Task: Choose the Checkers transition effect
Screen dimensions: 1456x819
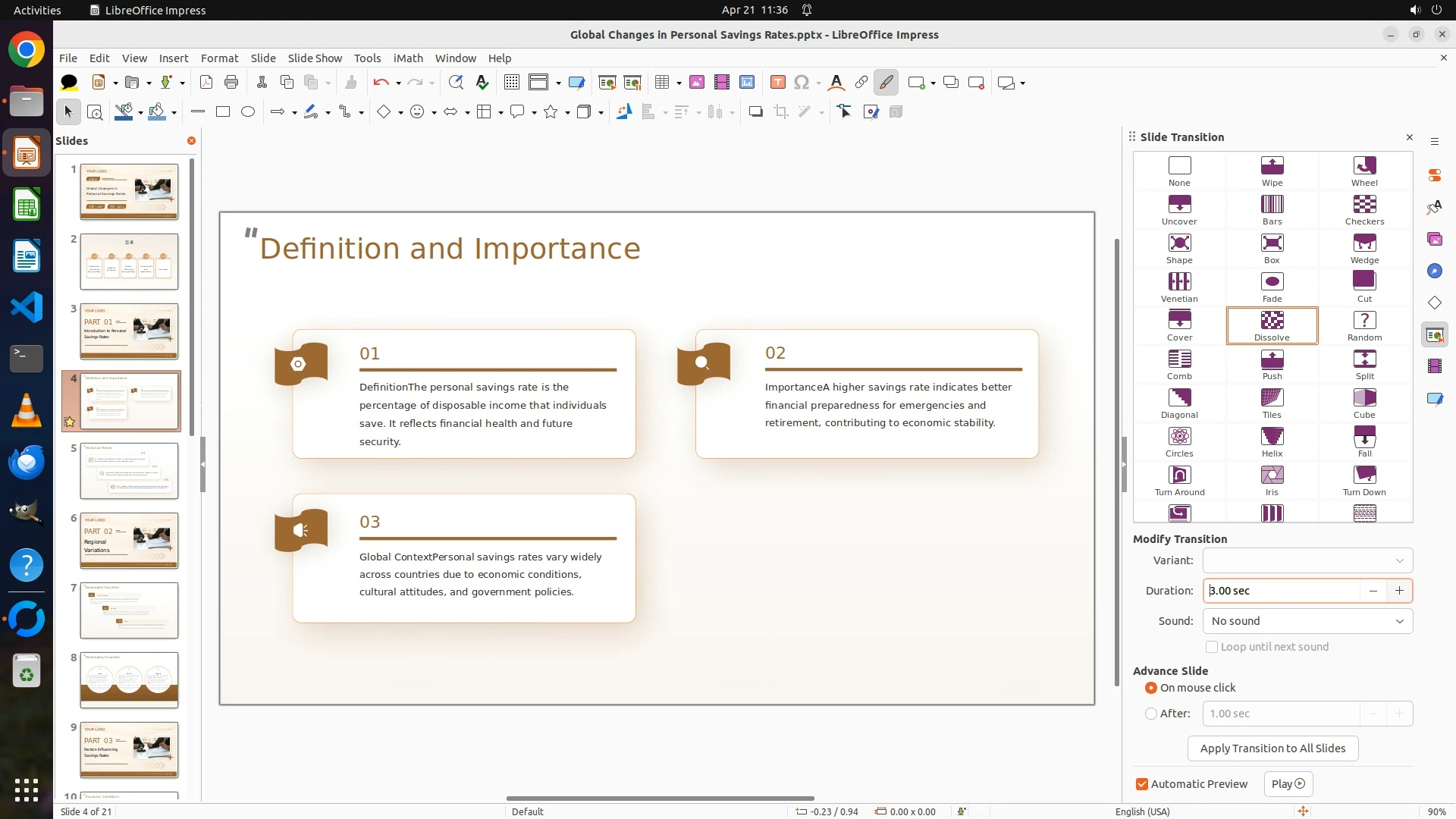Action: coord(1364,210)
